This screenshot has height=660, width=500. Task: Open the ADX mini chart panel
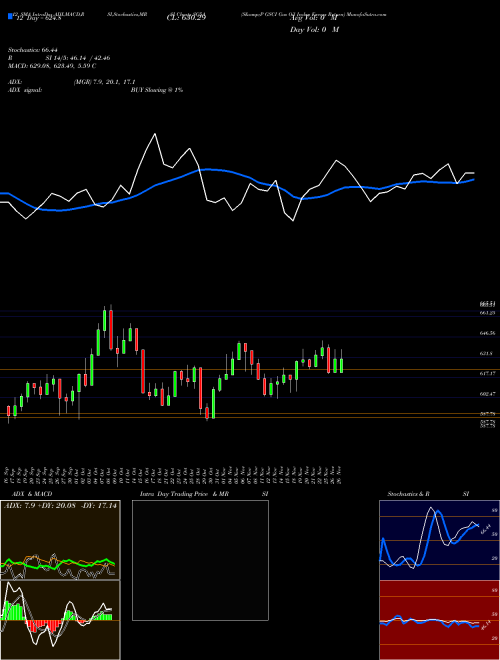[x=60, y=540]
